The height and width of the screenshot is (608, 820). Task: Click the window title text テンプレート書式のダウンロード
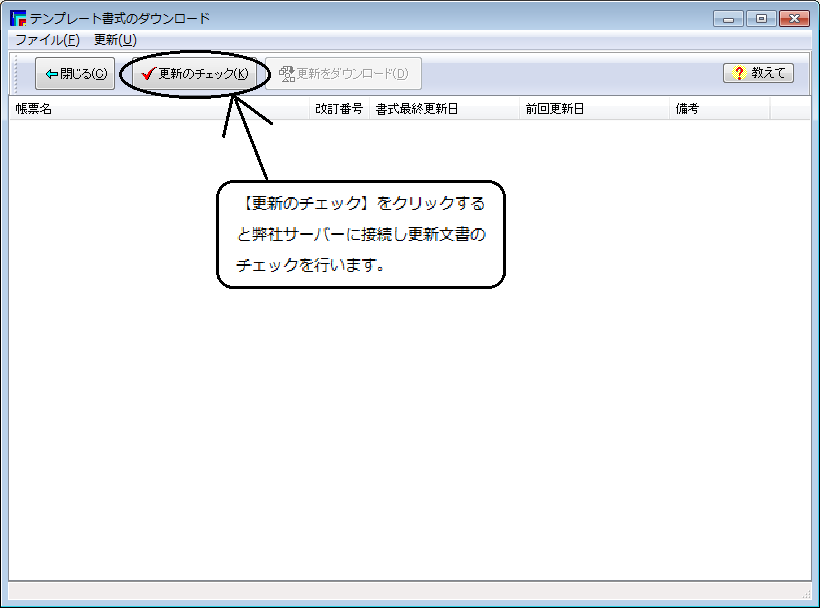pyautogui.click(x=120, y=18)
